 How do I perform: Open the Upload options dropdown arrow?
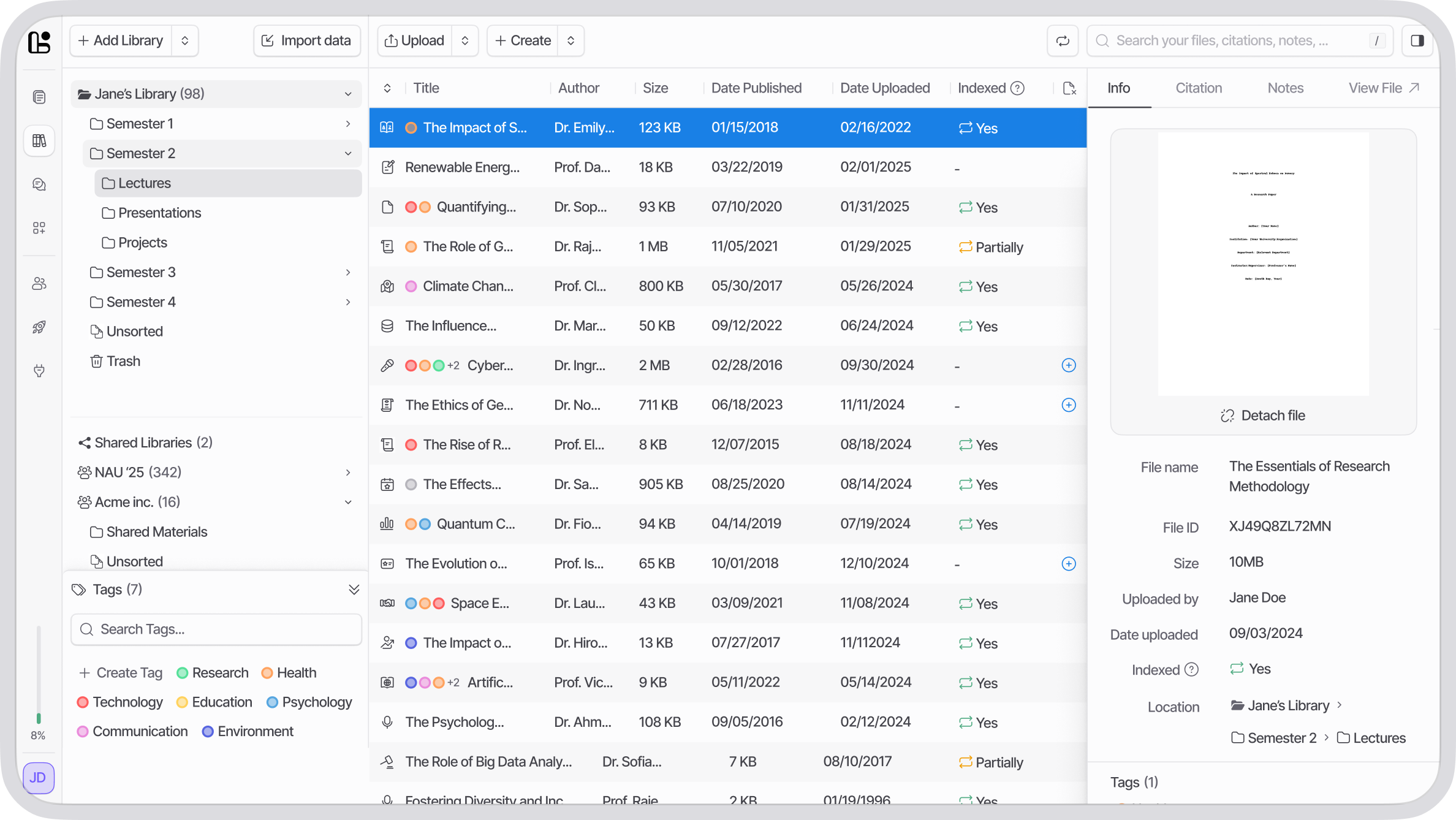(x=465, y=40)
